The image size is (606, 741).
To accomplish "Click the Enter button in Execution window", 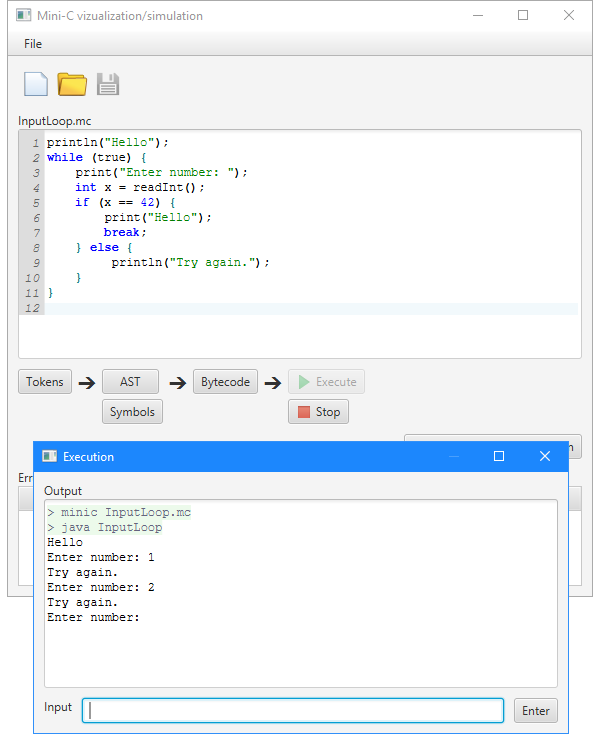I will 536,710.
